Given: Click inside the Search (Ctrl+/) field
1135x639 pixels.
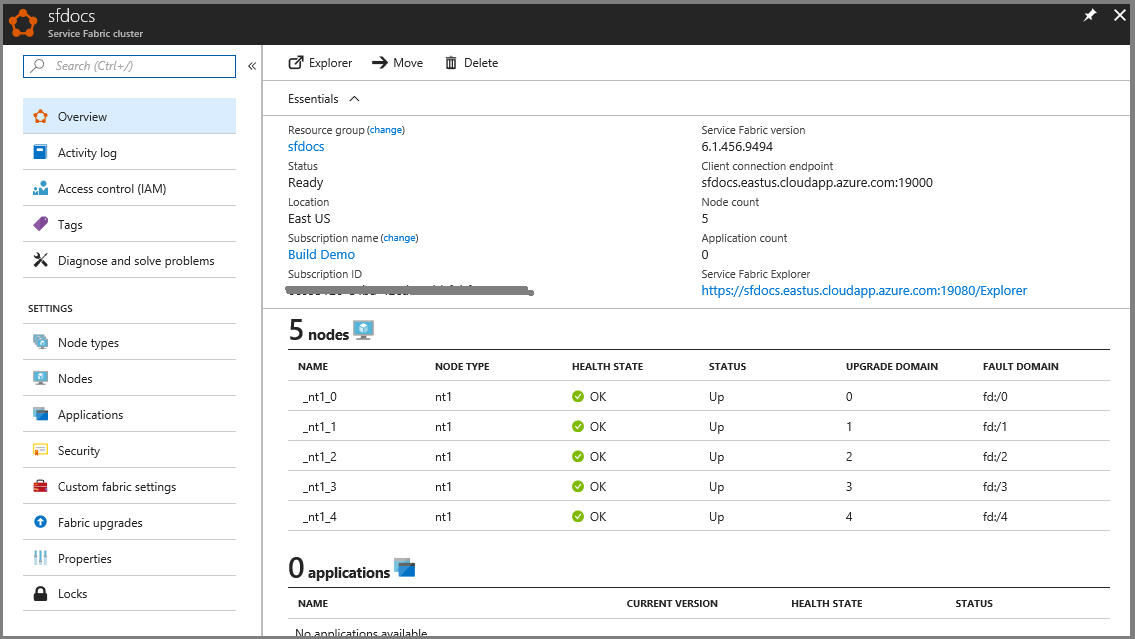Looking at the screenshot, I should point(129,66).
